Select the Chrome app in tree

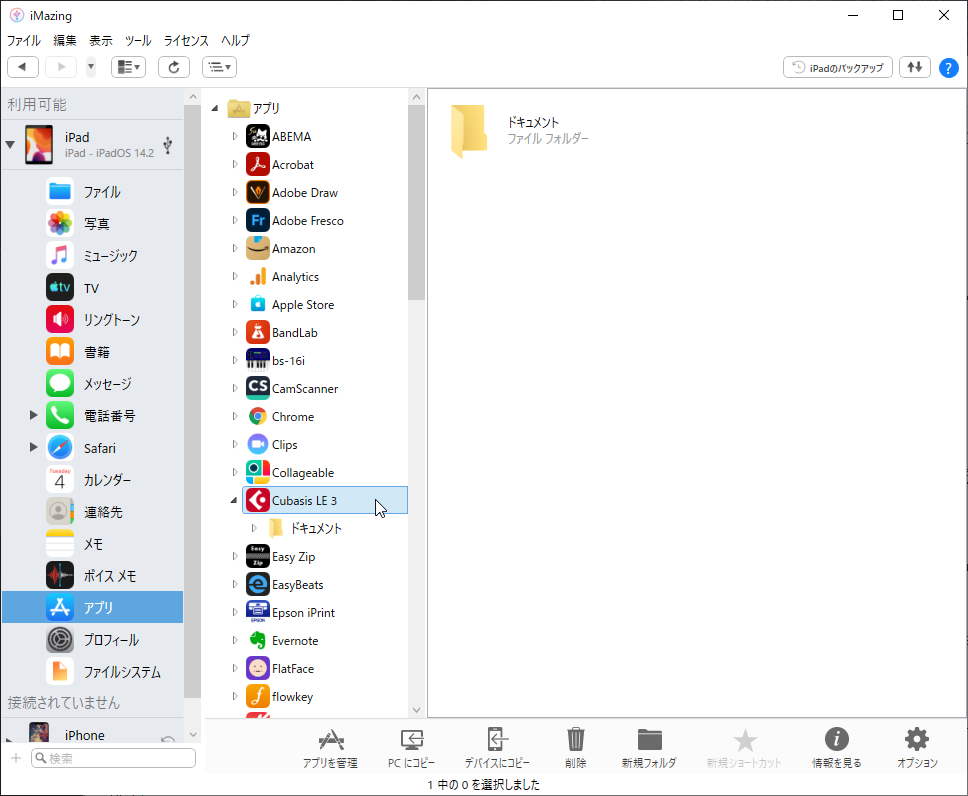(x=293, y=417)
